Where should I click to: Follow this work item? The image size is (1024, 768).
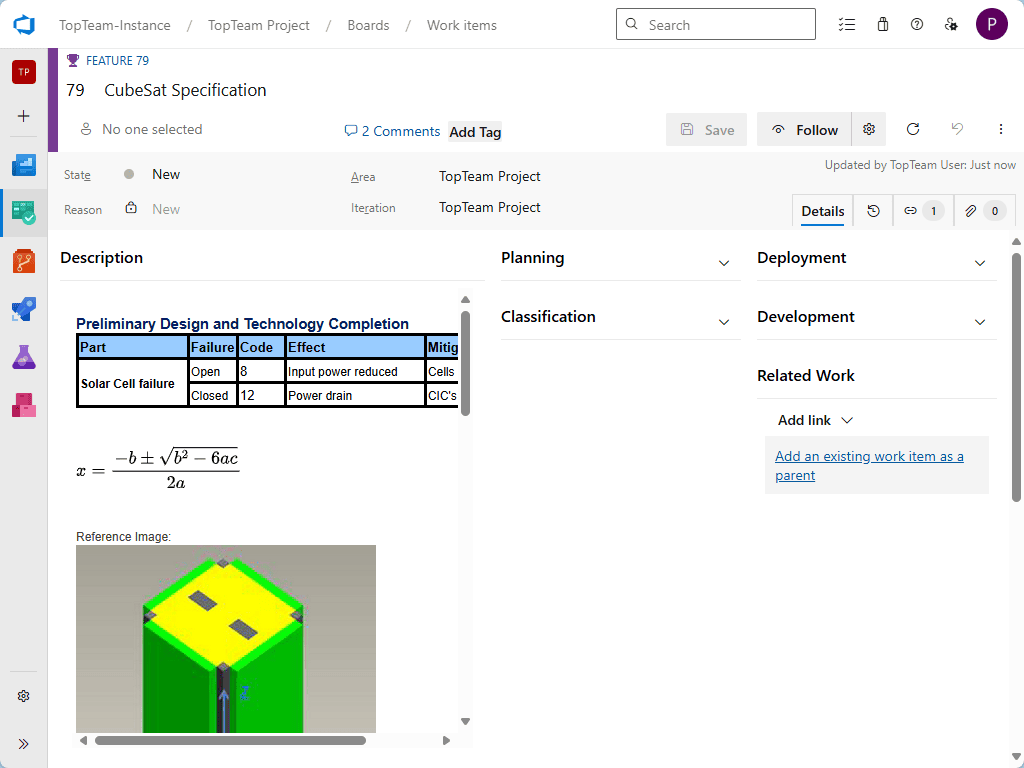pyautogui.click(x=804, y=130)
